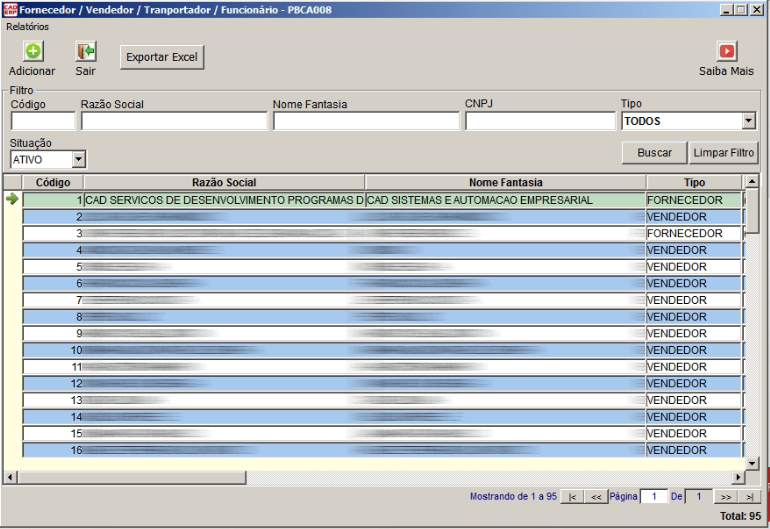
Task: Click VENDEDOR type in row 2
Action: click(x=694, y=217)
